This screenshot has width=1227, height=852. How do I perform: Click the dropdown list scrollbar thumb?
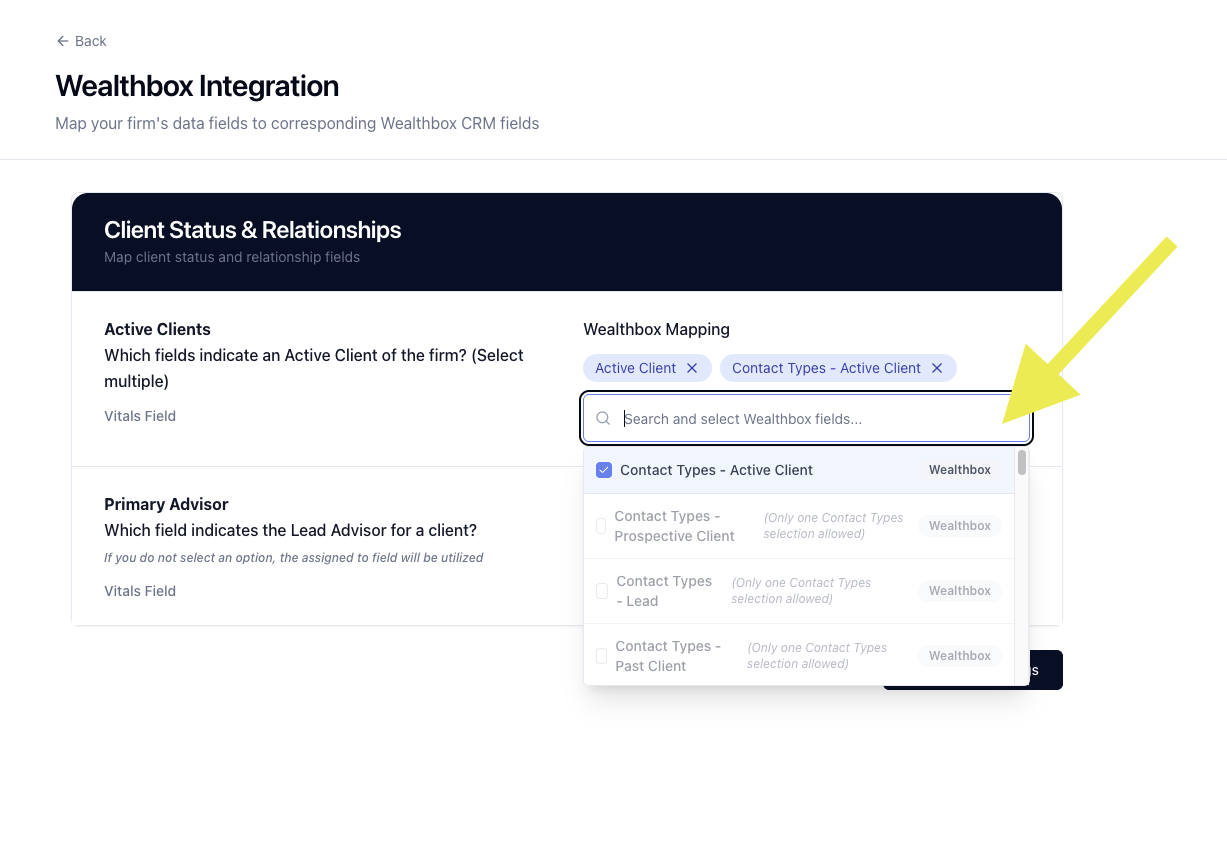(1021, 463)
